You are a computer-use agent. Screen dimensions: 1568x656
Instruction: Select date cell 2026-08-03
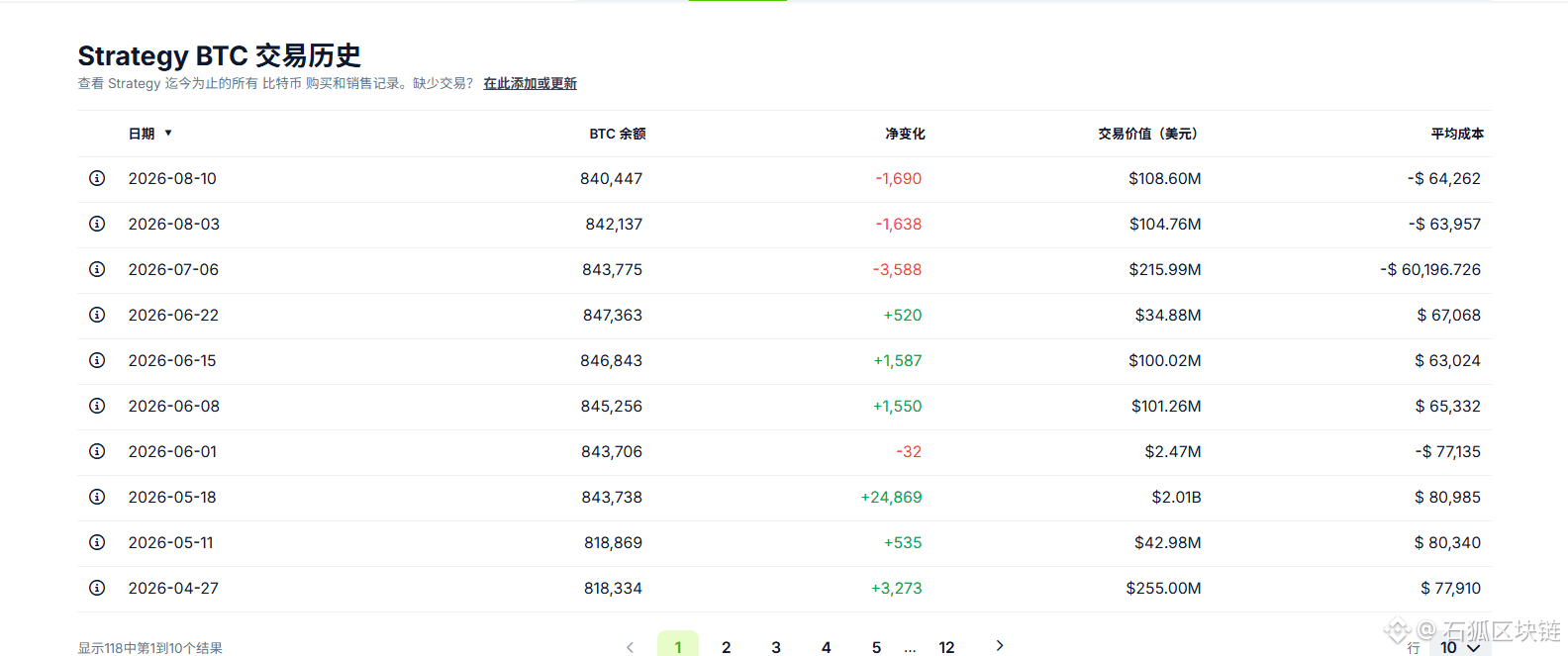pos(174,224)
